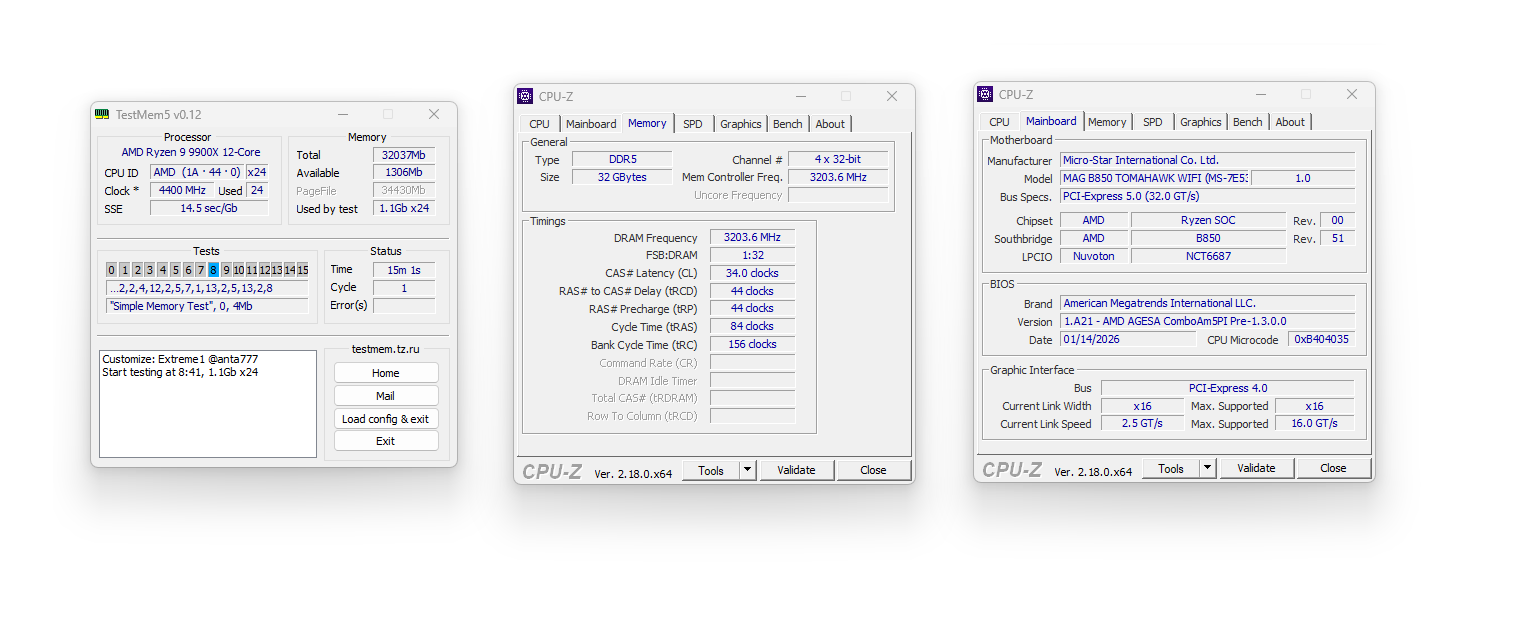1530x620 pixels.
Task: Expand Tools dropdown arrow in Mainboard window
Action: coord(1207,468)
